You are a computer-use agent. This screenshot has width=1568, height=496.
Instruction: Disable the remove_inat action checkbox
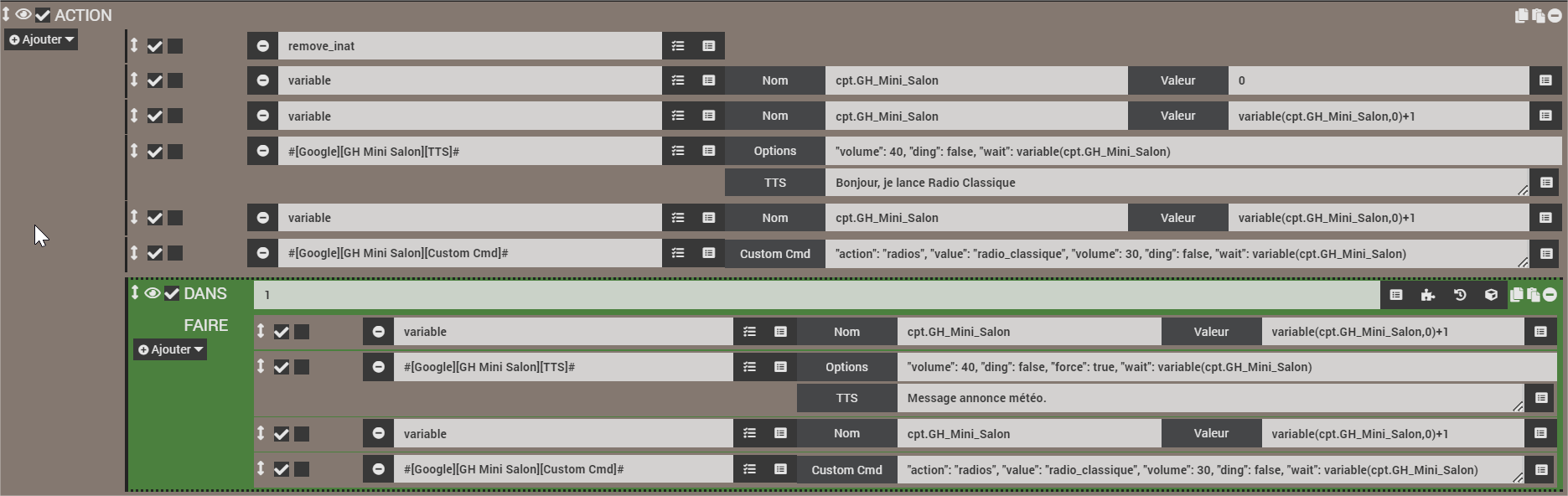point(155,46)
